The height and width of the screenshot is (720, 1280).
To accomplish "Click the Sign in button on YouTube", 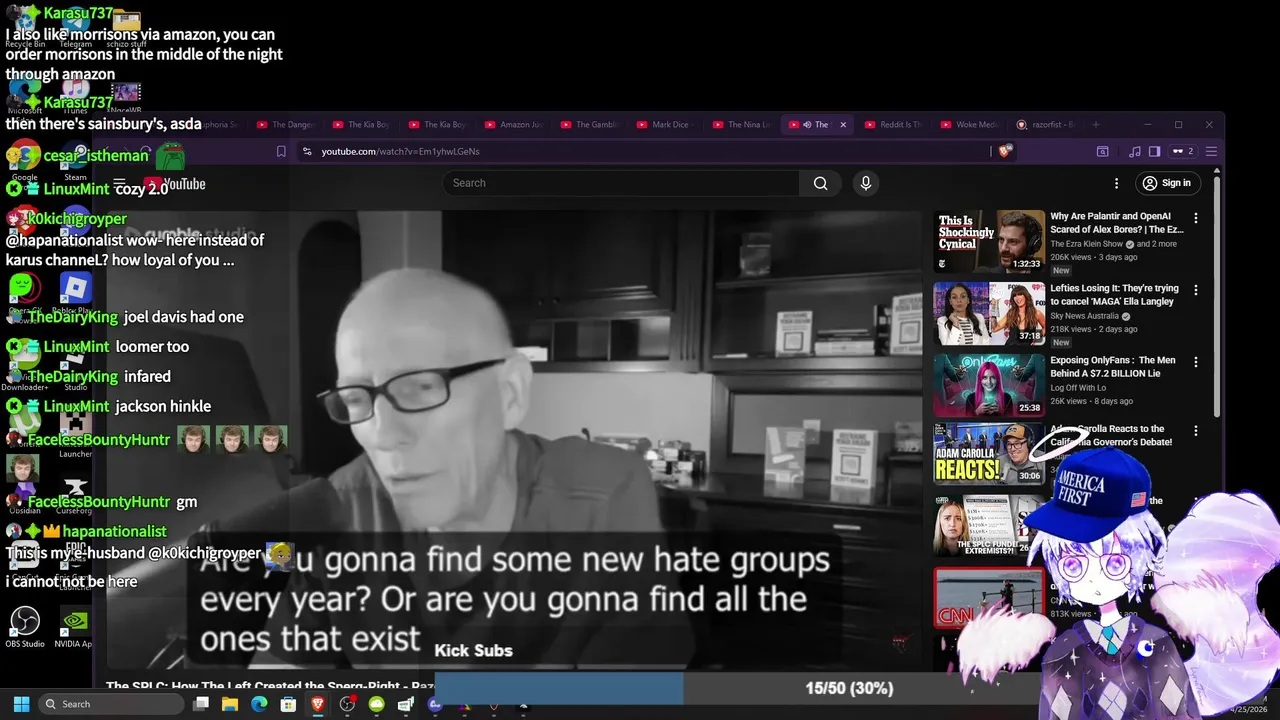I will (x=1168, y=183).
